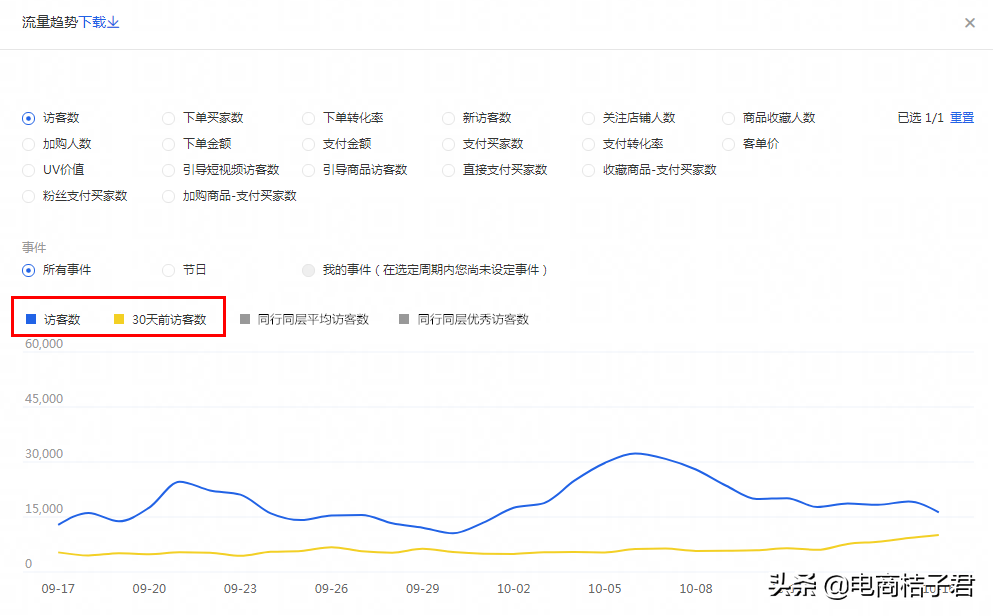Select the 收藏商品-支付买家数 metric
The height and width of the screenshot is (616, 993).
(x=588, y=169)
